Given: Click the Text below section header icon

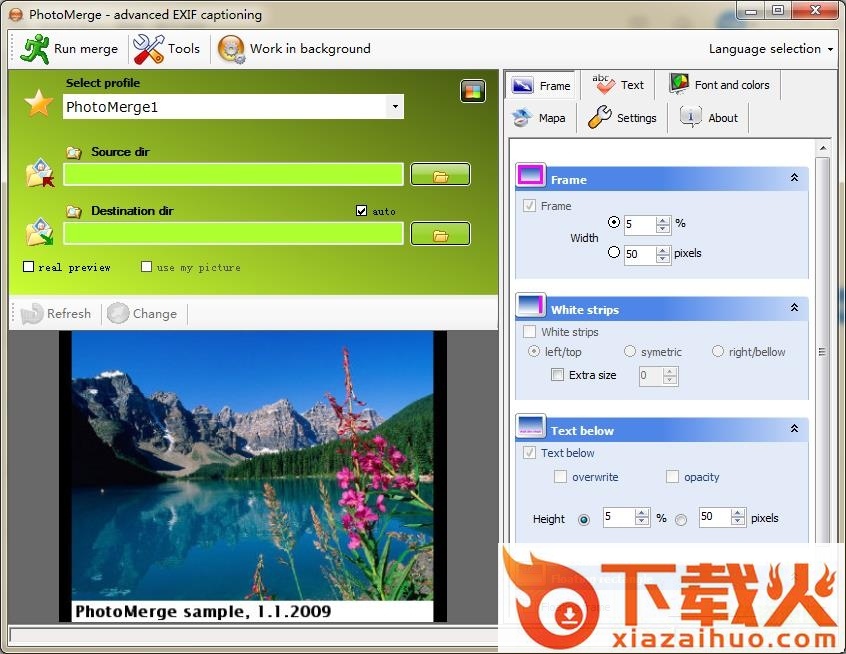Looking at the screenshot, I should click(530, 426).
